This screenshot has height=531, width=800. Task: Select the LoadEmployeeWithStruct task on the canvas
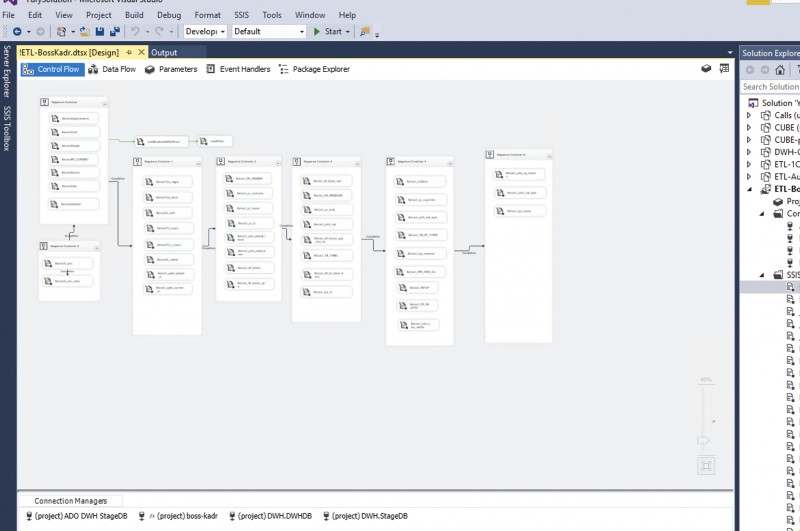point(161,141)
